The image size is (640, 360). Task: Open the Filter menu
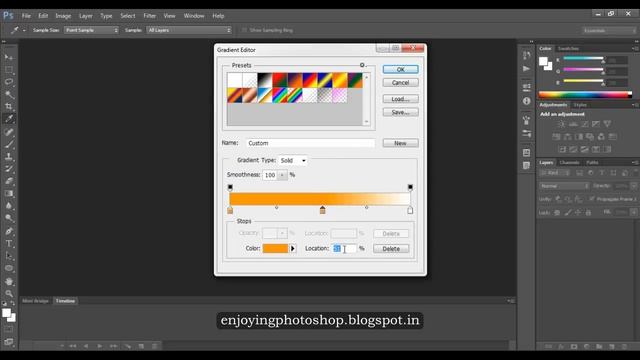click(x=149, y=16)
